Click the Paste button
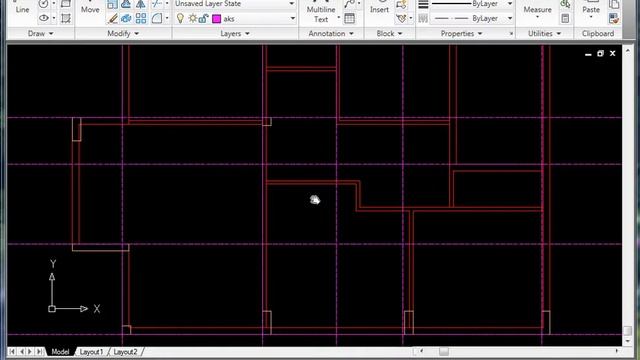Viewport: 640px width, 360px height. pyautogui.click(x=591, y=10)
